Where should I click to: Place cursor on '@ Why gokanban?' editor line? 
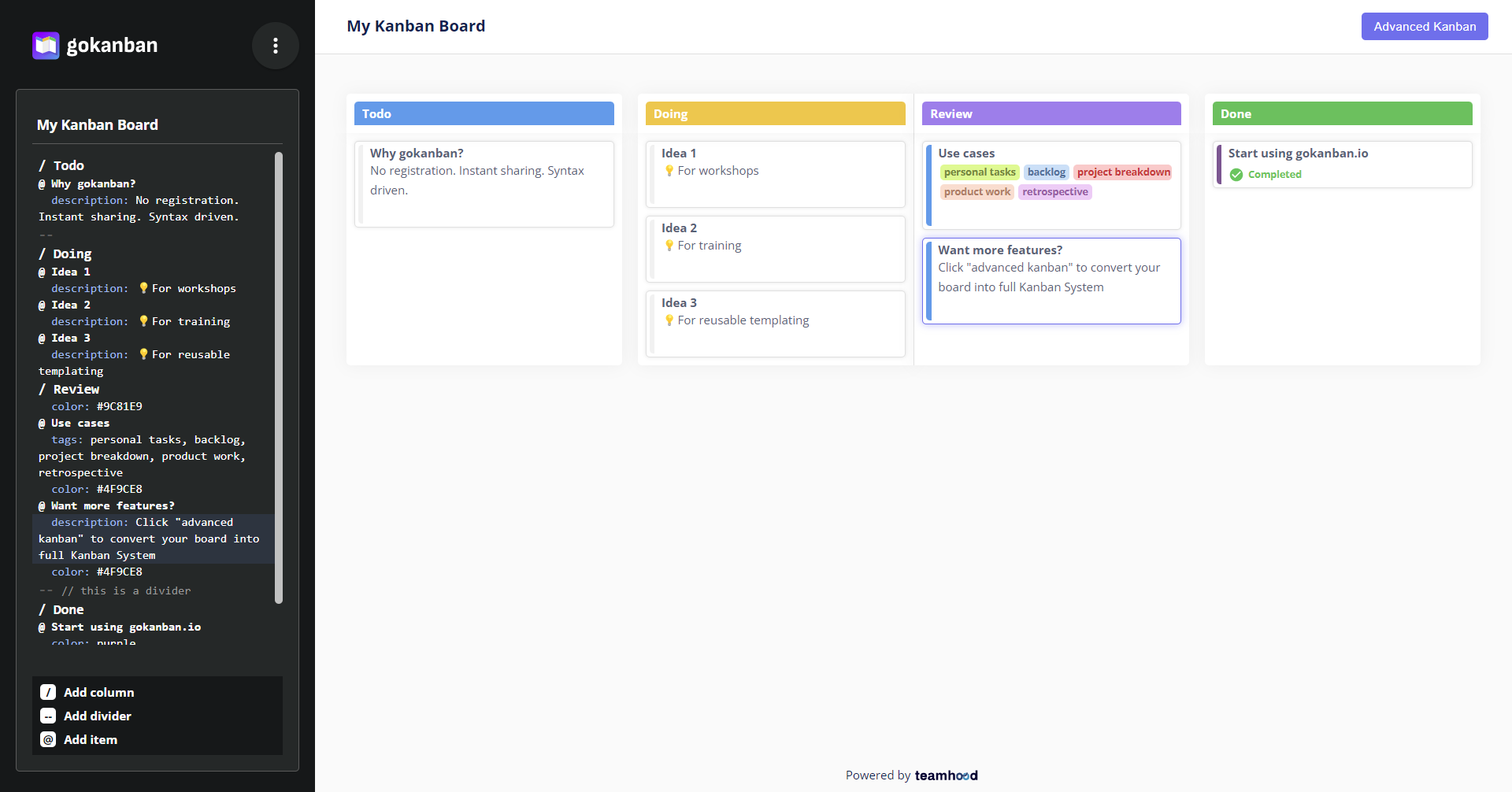(x=87, y=183)
